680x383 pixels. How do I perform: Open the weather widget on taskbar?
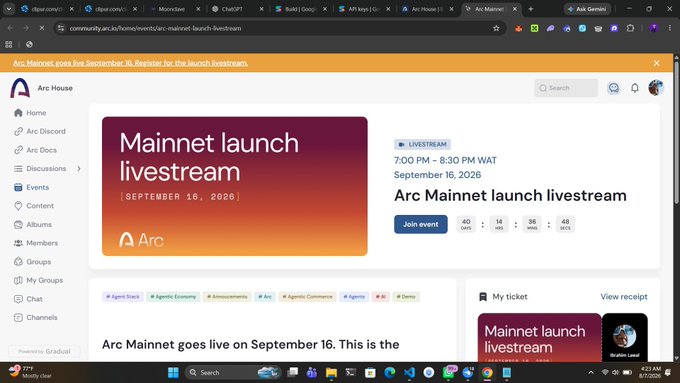(30, 372)
